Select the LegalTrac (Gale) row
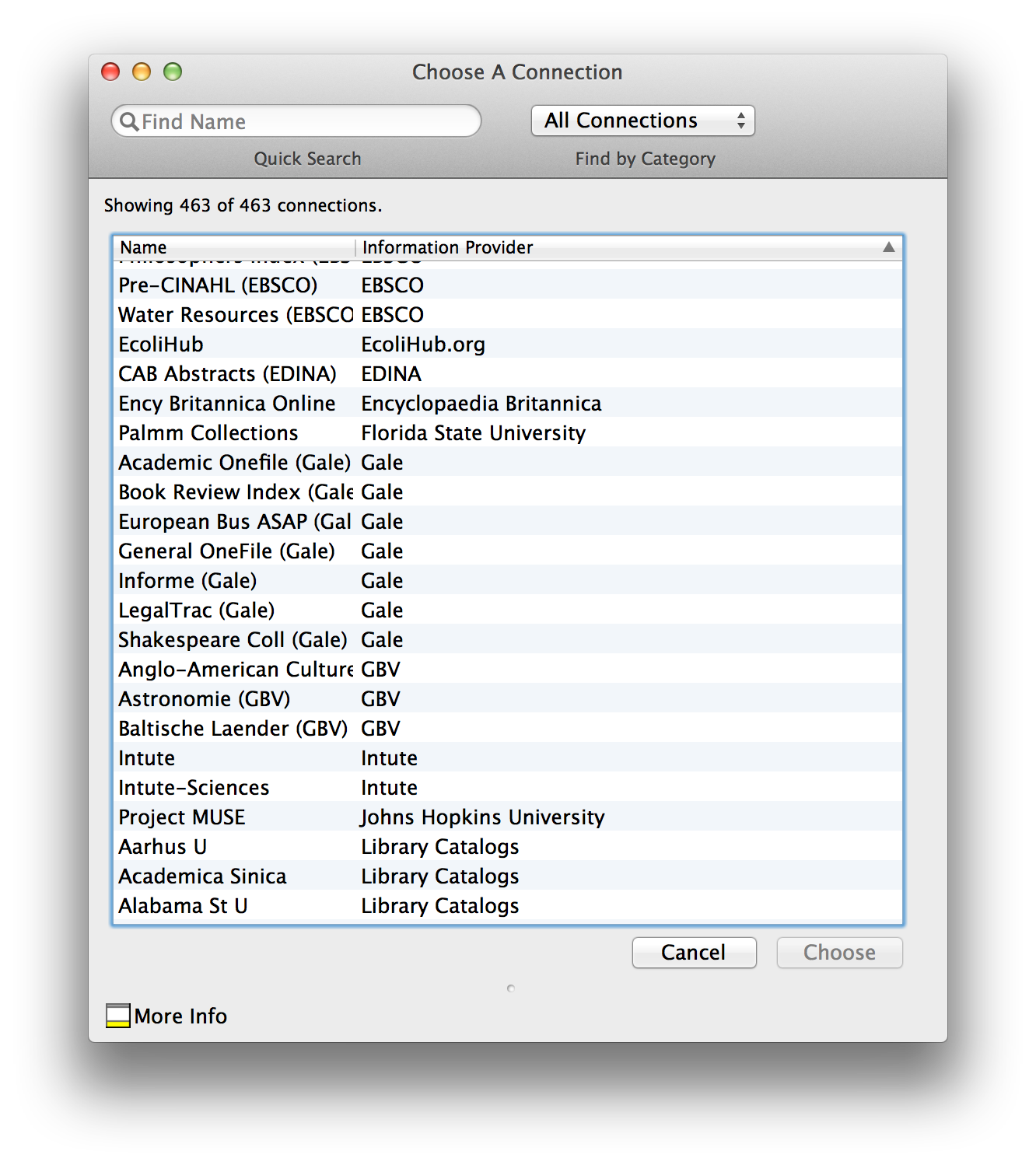The image size is (1036, 1165). click(x=508, y=610)
